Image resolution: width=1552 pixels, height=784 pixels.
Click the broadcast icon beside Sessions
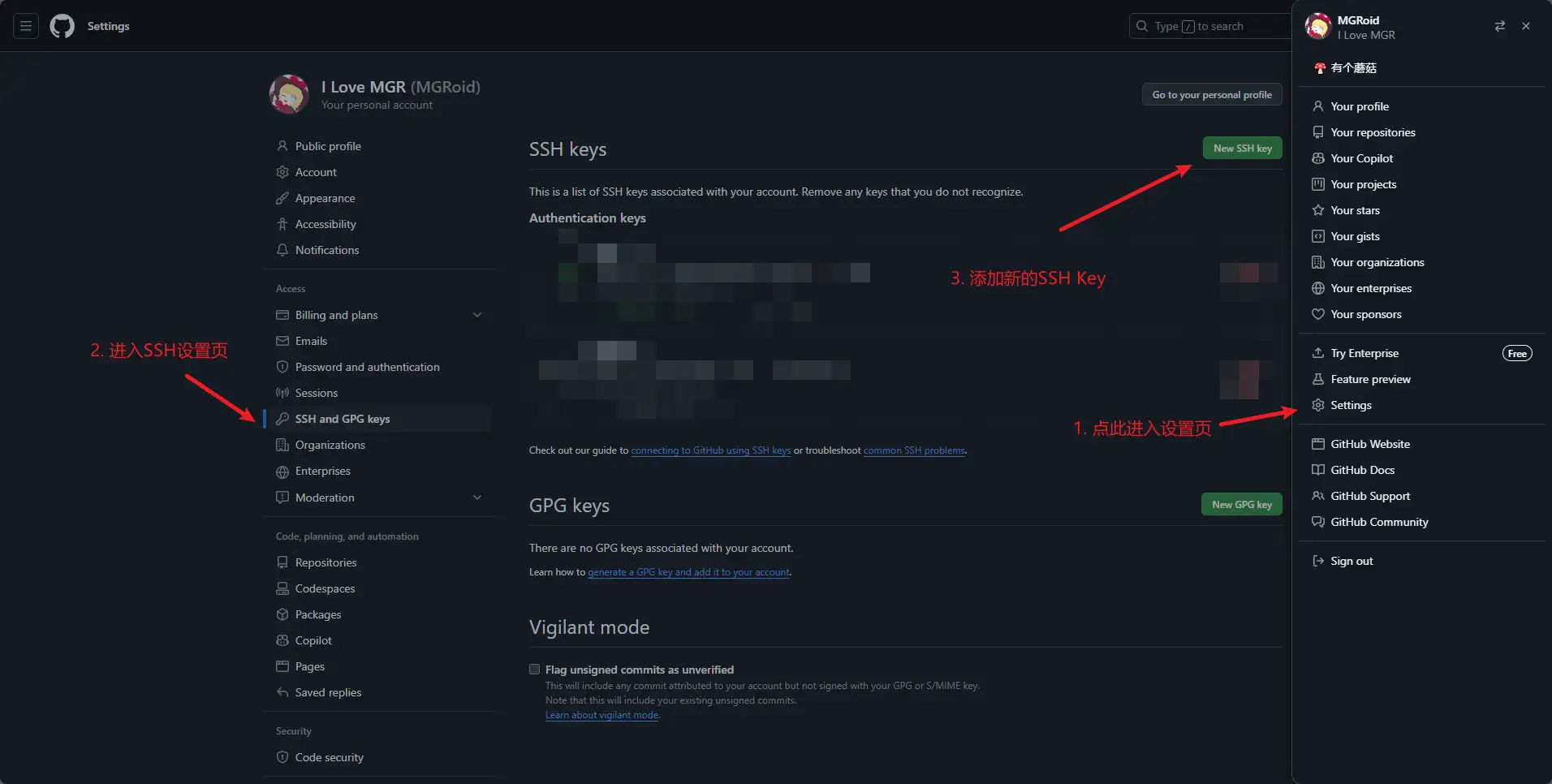coord(282,393)
